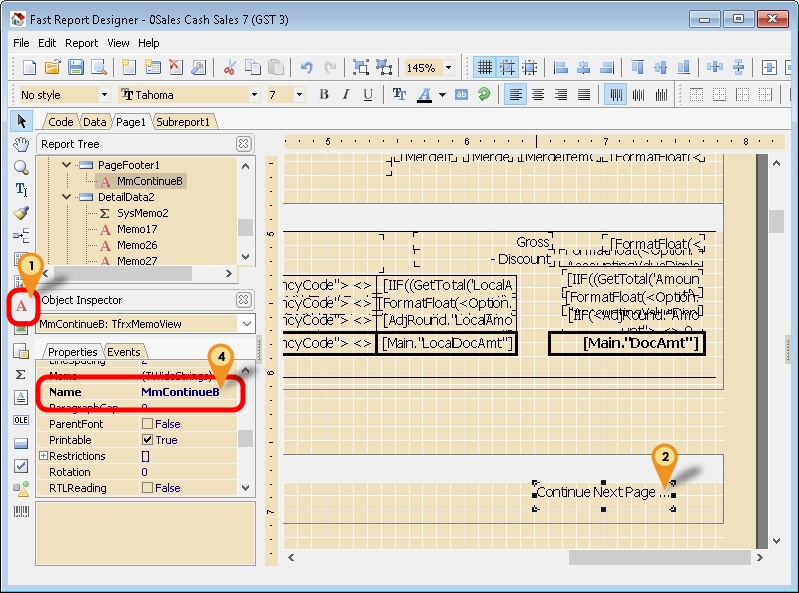Toggle the ParentFont checkbox
Screen dimensions: 799x593
(148, 424)
